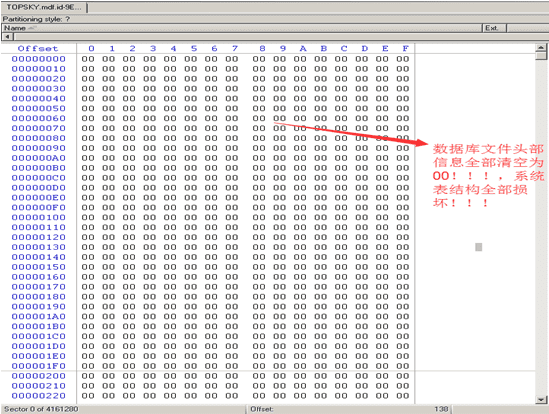Click the vertical scrollbar up arrow
Screen dimensions: 549x414
coord(541,47)
